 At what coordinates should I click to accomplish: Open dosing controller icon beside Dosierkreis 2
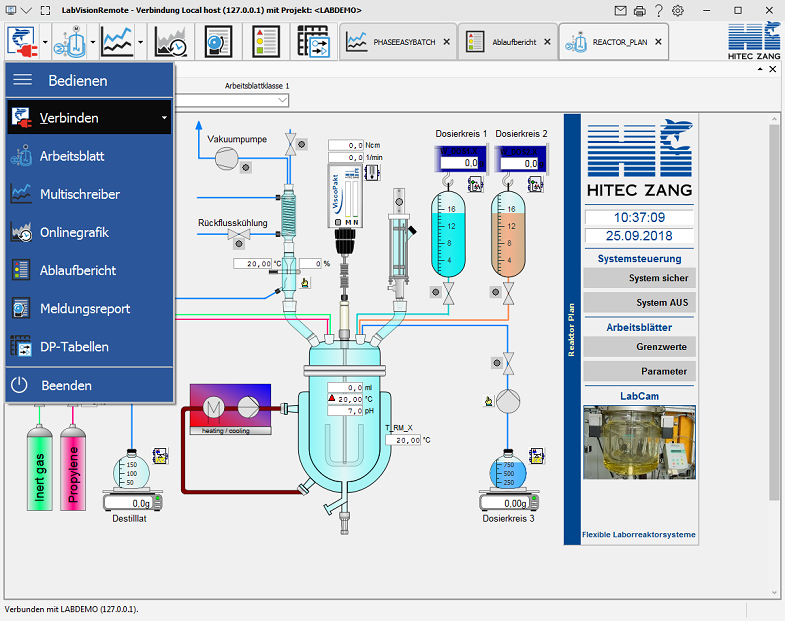coord(535,185)
